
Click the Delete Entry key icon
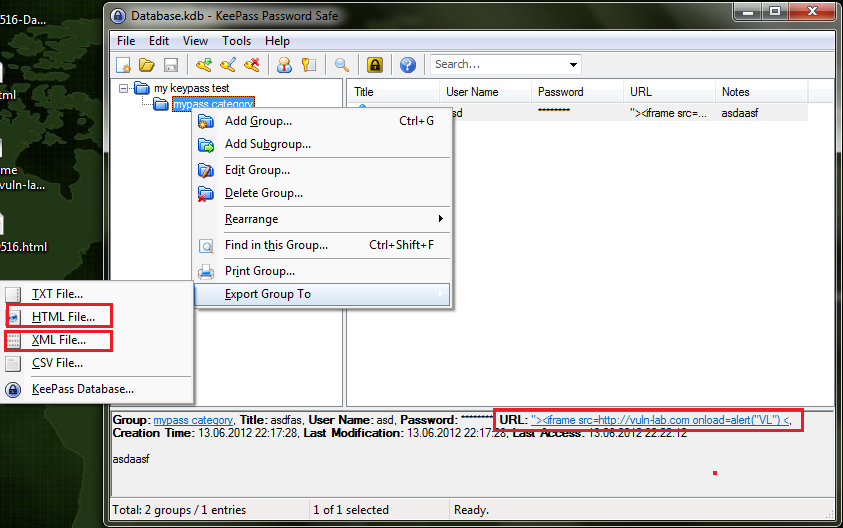(x=252, y=65)
